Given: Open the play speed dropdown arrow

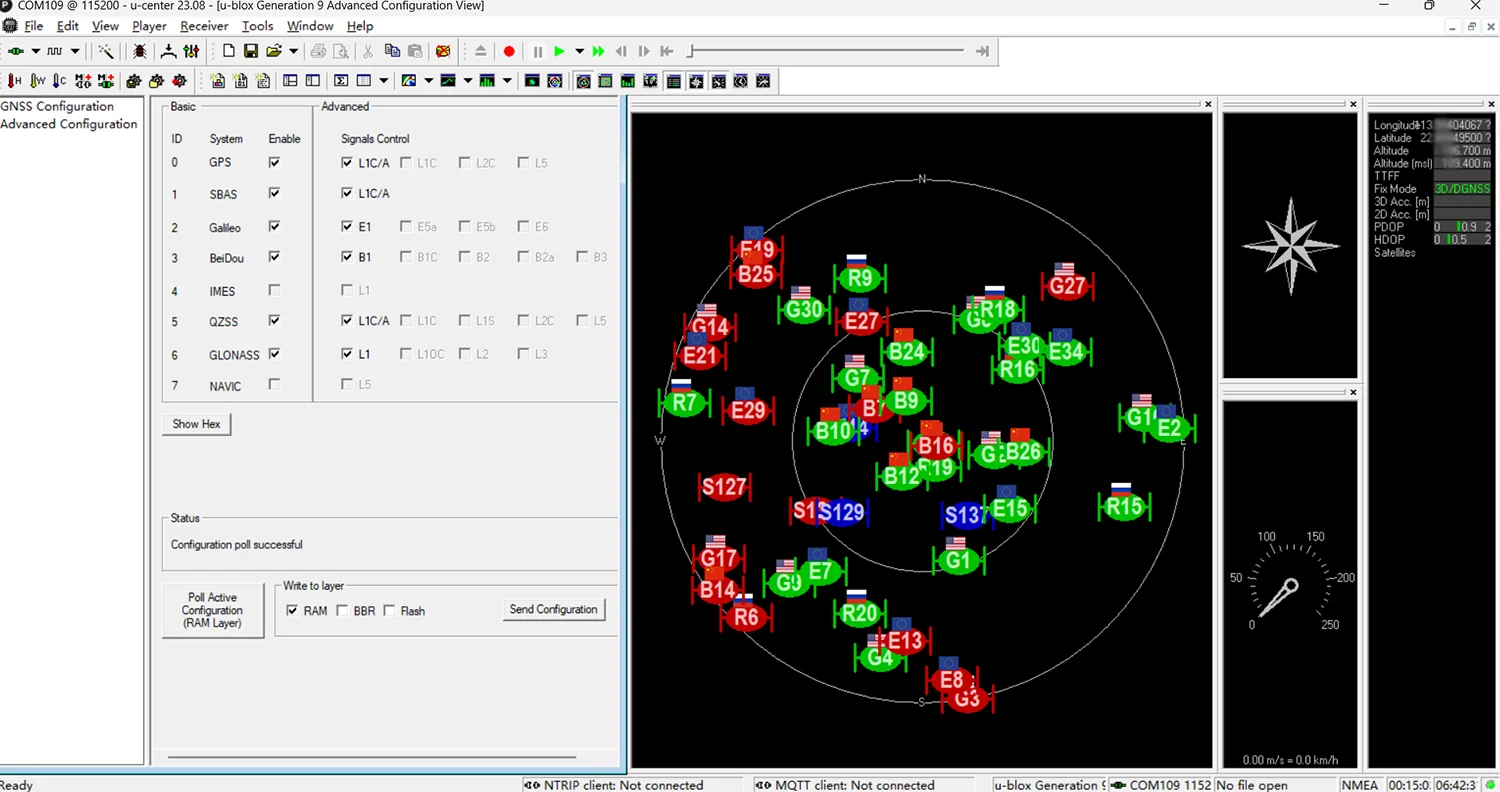Looking at the screenshot, I should (x=579, y=51).
